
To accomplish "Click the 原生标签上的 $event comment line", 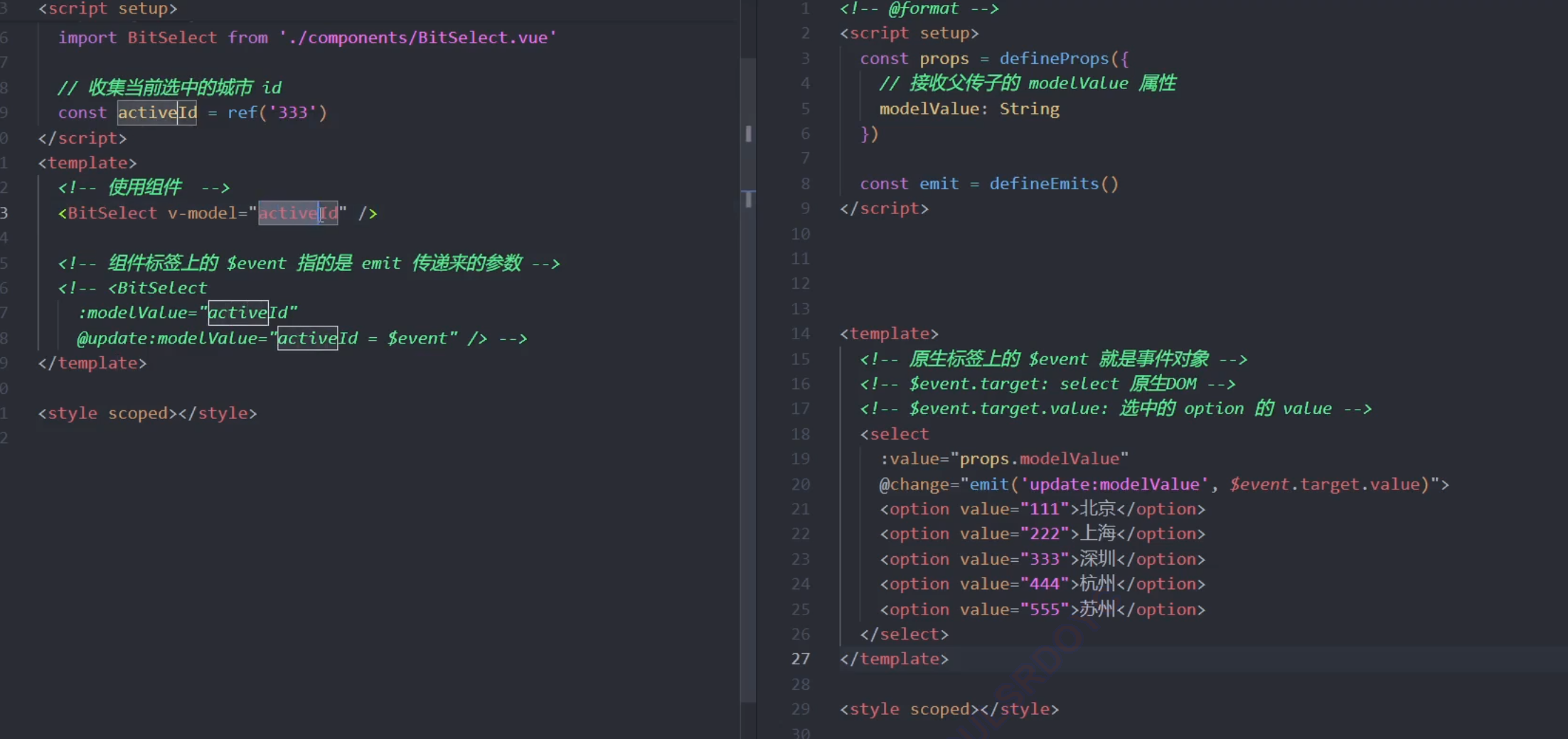I will [x=1053, y=359].
